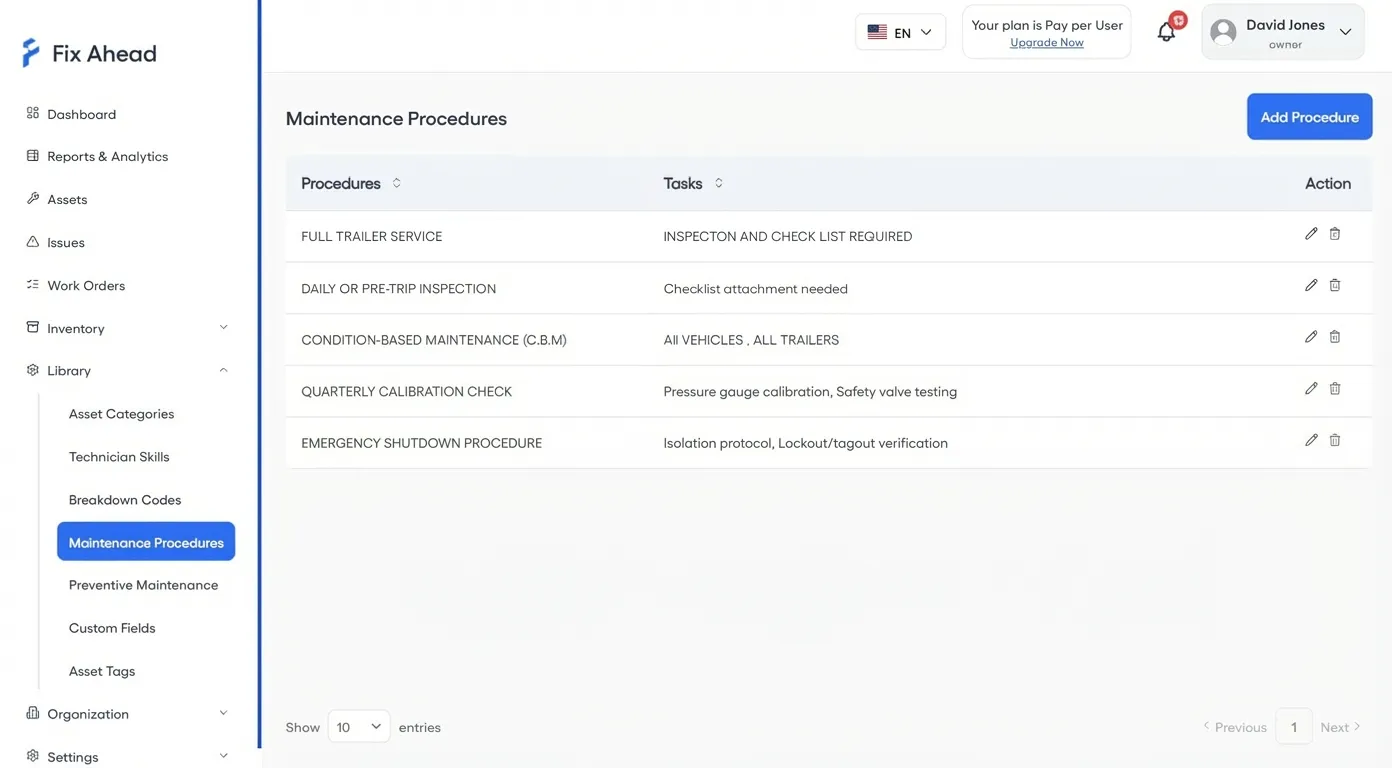Select Asset Categories under Library
Viewport: 1392px width, 768px height.
pyautogui.click(x=121, y=413)
